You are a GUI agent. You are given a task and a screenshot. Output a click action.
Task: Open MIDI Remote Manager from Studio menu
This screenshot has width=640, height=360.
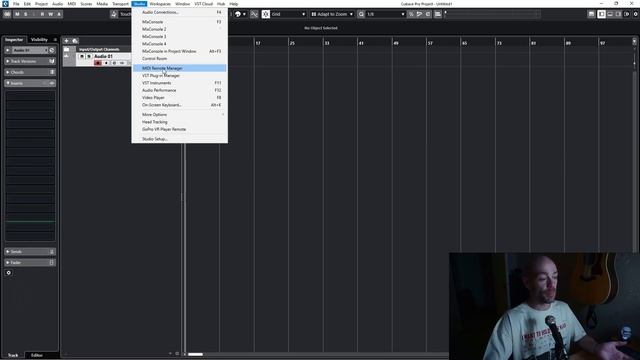coord(180,68)
